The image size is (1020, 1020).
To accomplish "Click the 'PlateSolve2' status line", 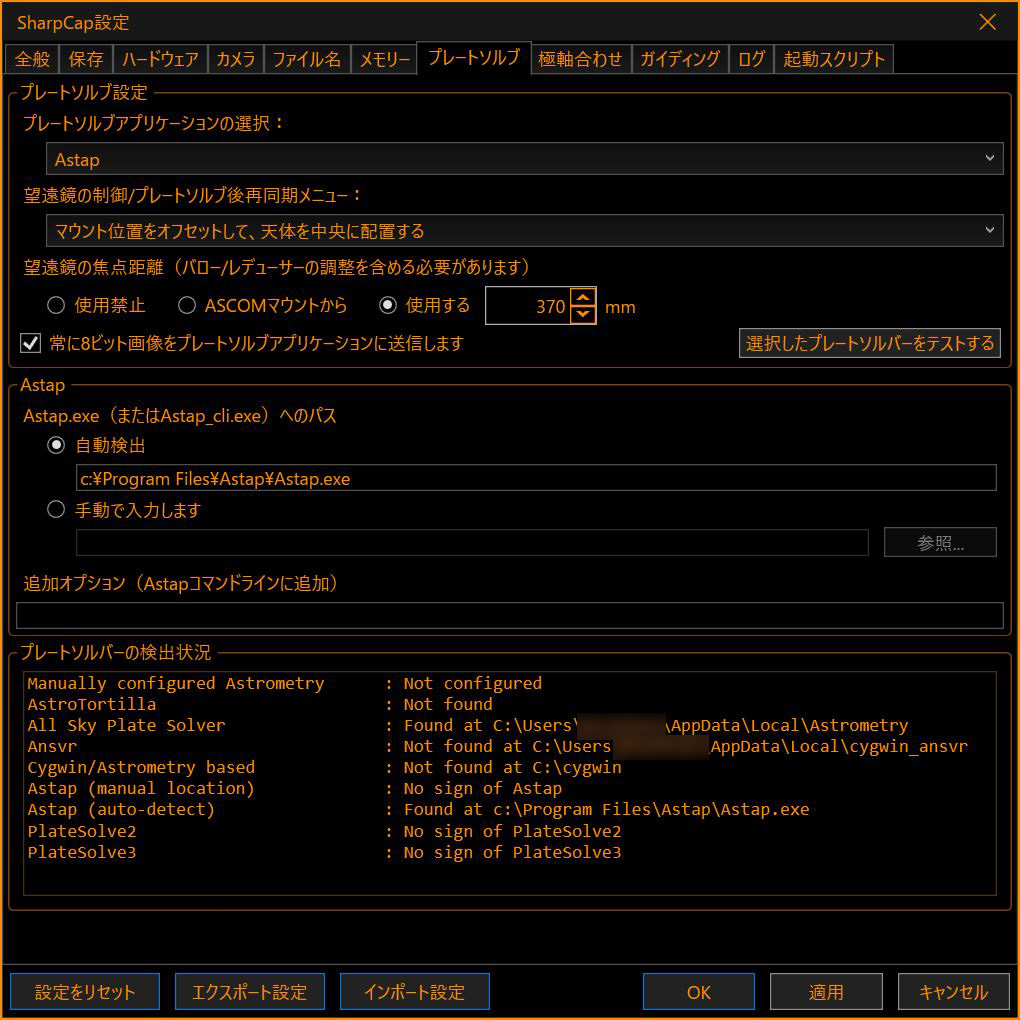I will [x=324, y=831].
